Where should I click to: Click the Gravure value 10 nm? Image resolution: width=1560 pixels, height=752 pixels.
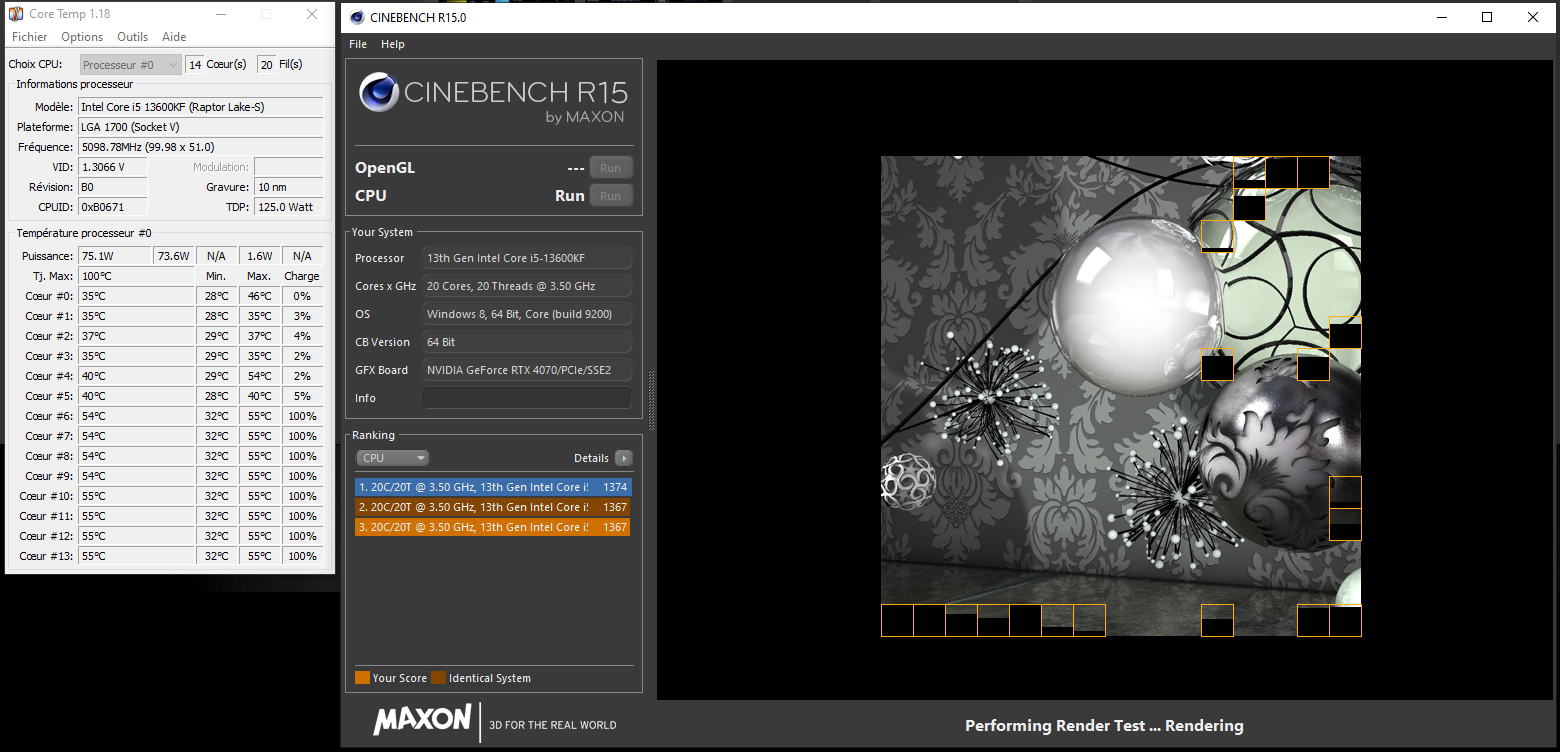(289, 187)
